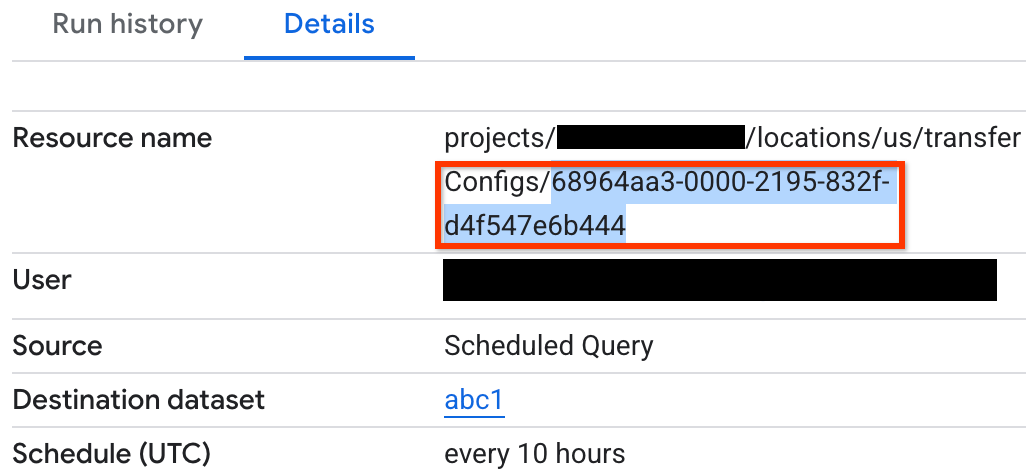
Task: Click the Schedule (UTC) label
Action: [x=111, y=454]
